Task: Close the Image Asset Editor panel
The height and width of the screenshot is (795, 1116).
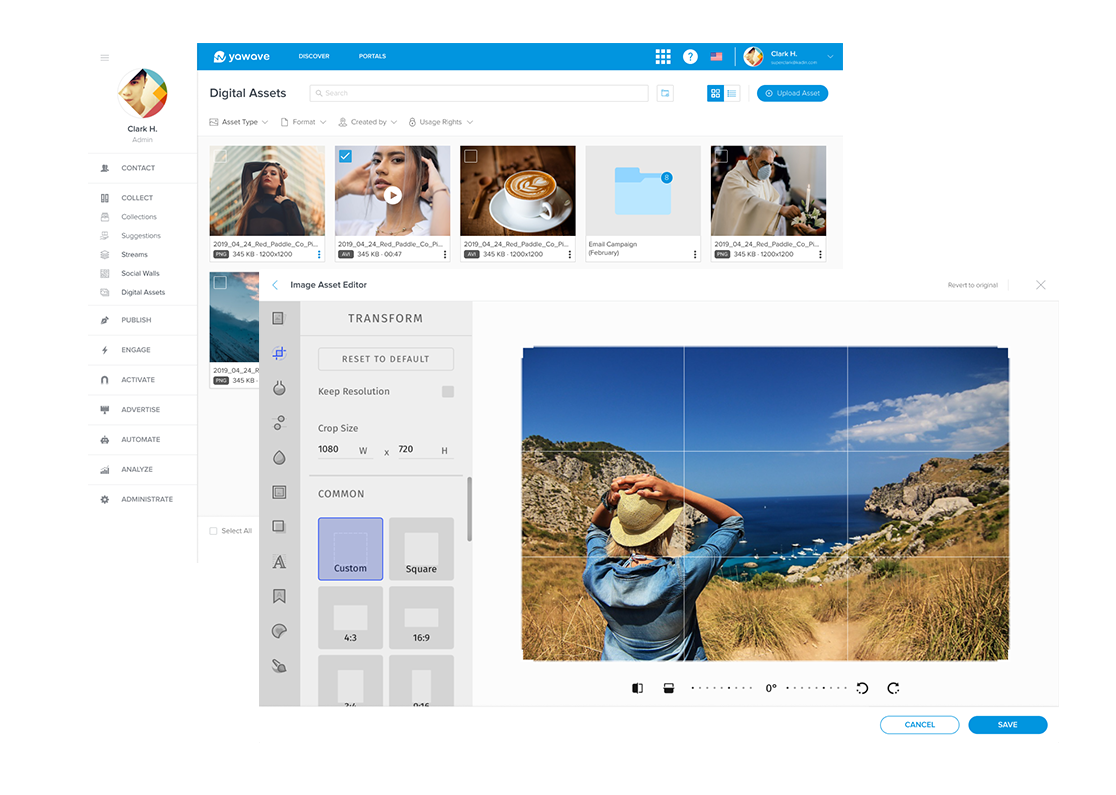Action: point(1041,285)
